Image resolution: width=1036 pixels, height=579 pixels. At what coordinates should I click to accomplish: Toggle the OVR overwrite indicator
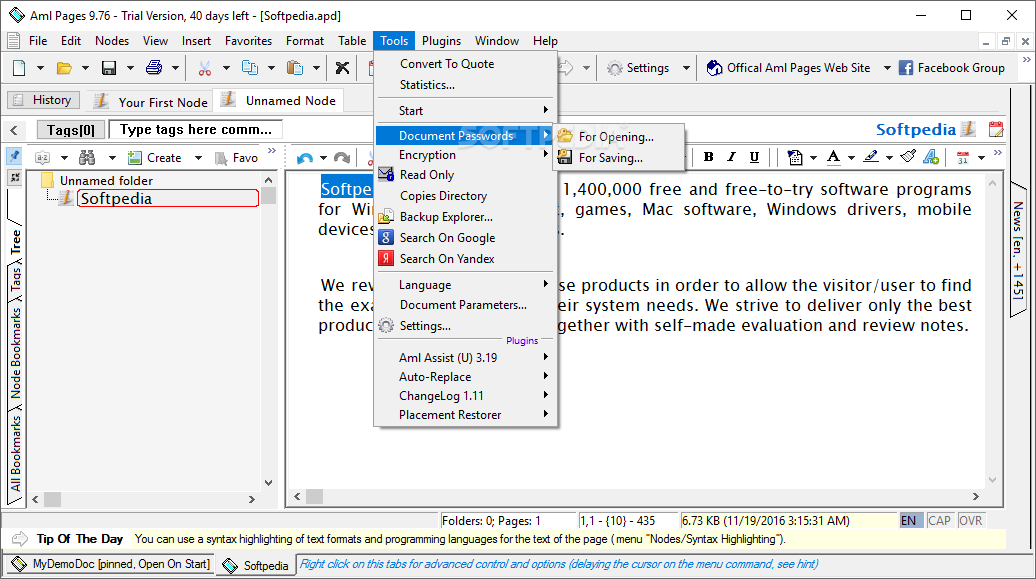click(x=970, y=520)
